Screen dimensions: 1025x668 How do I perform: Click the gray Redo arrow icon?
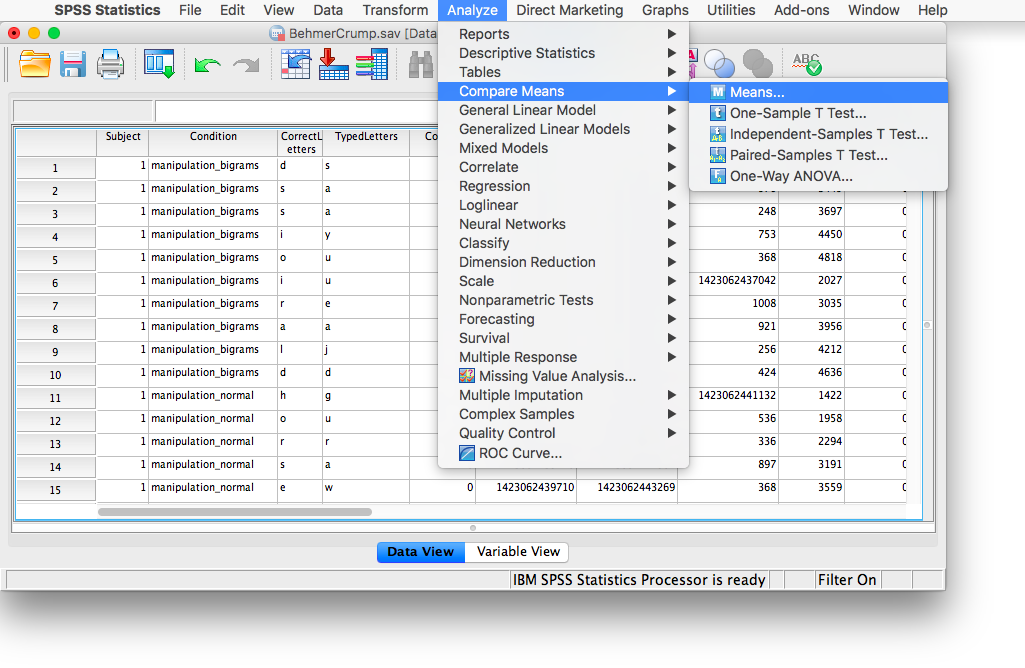(246, 65)
